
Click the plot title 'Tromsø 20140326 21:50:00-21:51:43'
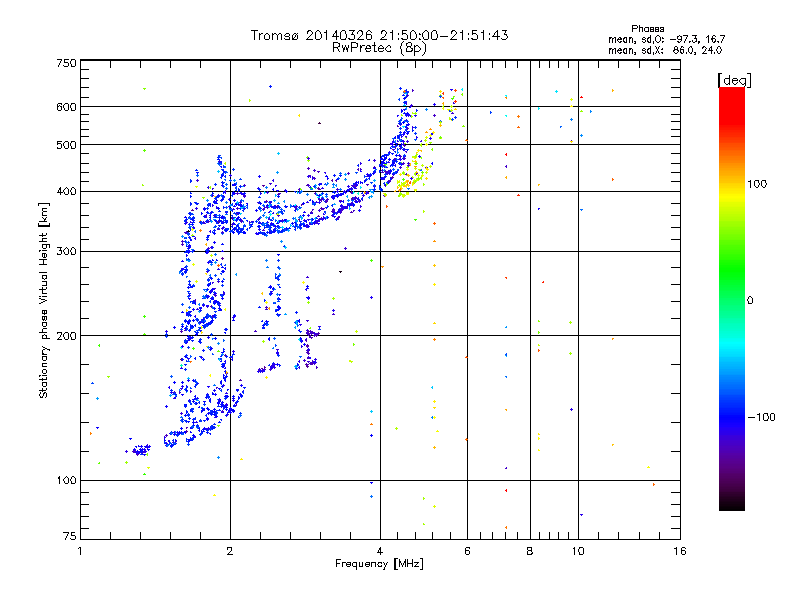coord(380,35)
